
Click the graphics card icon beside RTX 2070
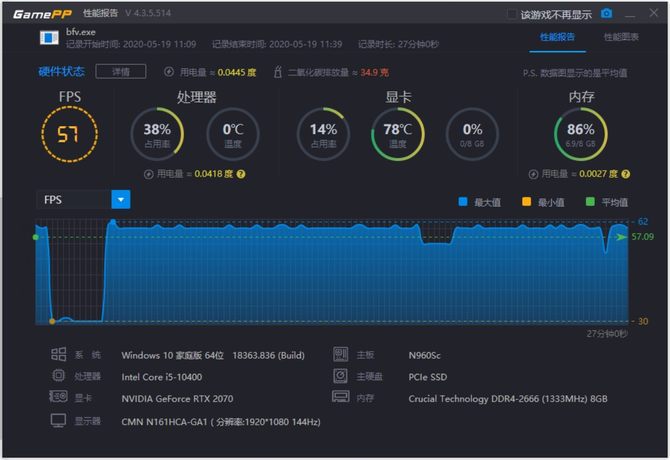click(59, 397)
